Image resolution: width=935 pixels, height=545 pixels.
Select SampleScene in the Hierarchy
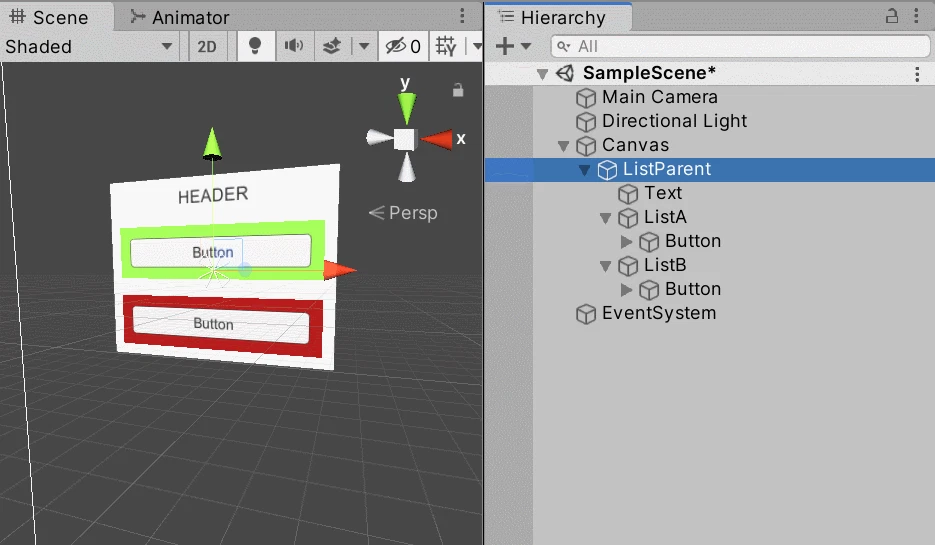tap(649, 73)
